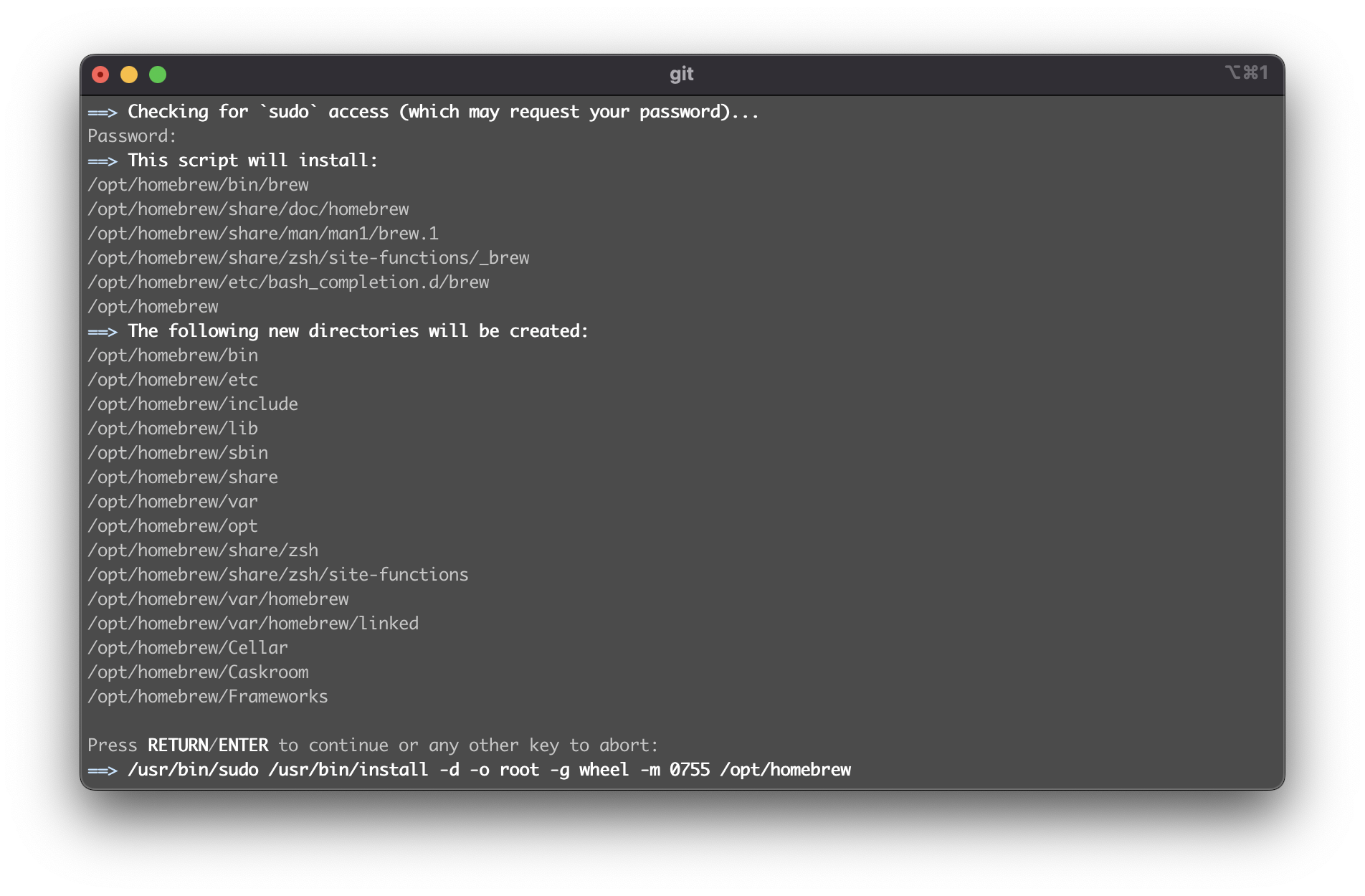Click the yellow minimize window control
Image resolution: width=1365 pixels, height=896 pixels.
coord(129,74)
